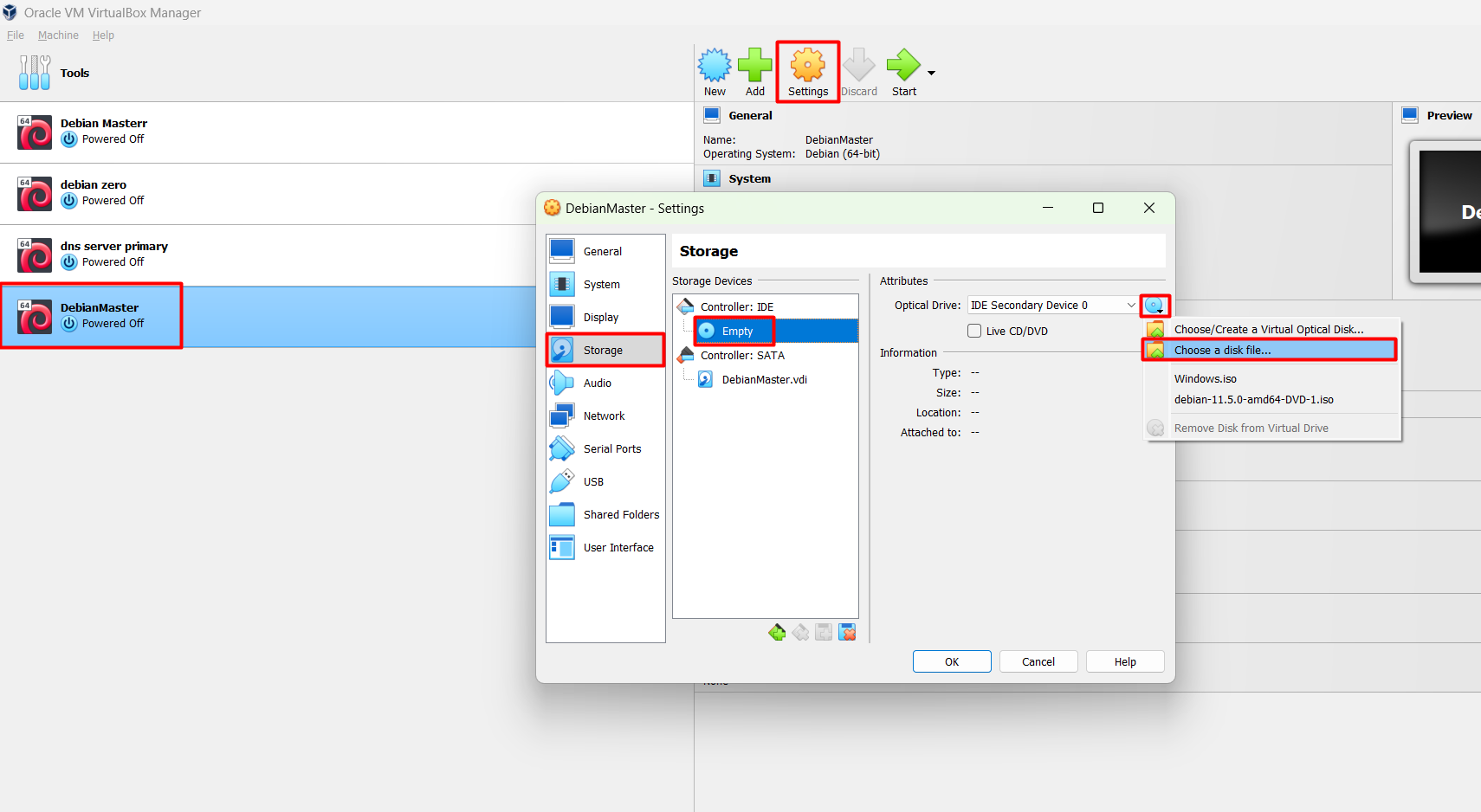The width and height of the screenshot is (1481, 812).
Task: Select Controller: IDE in storage tree
Action: pos(766,306)
